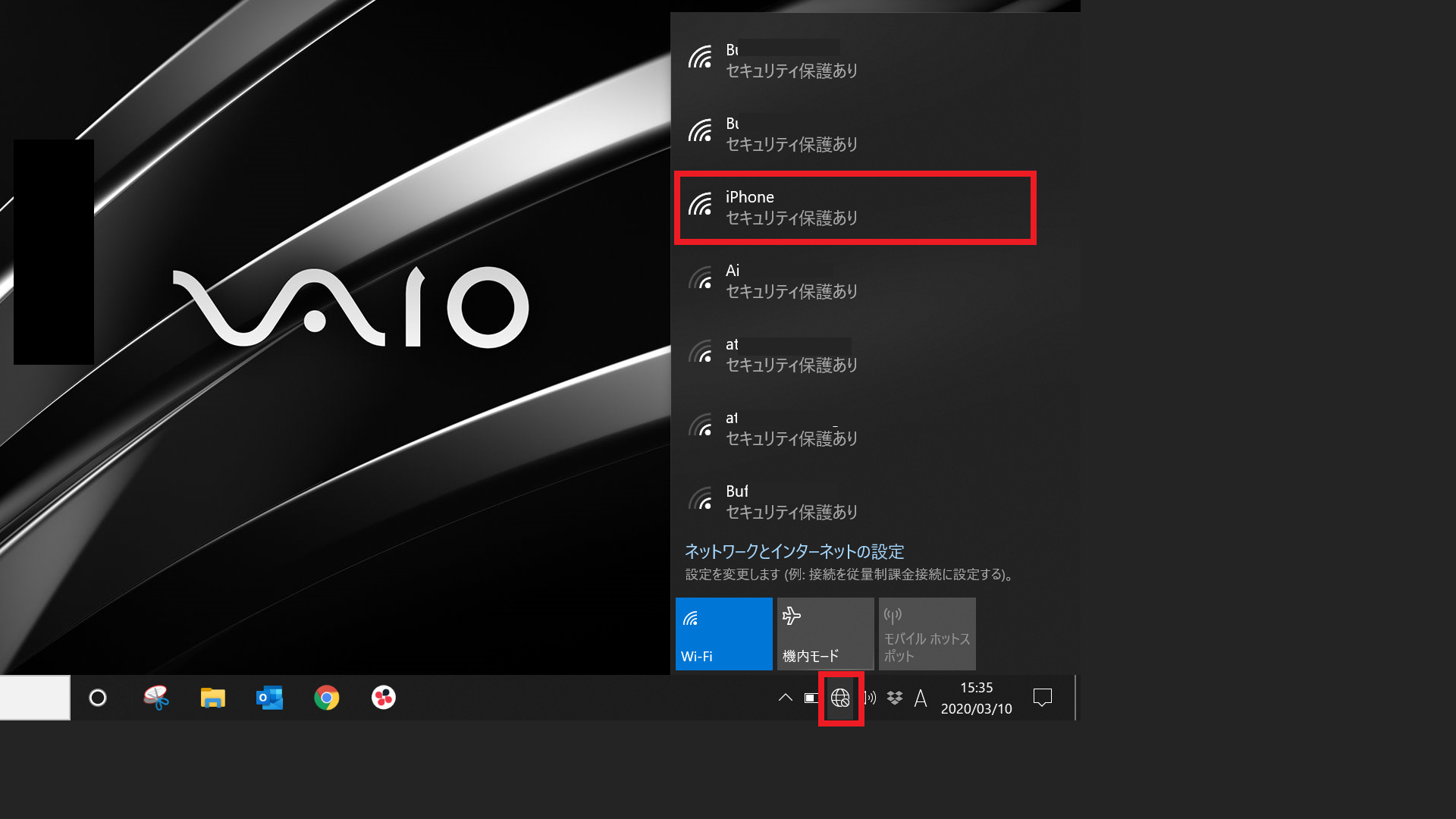Open the Snipping tool taskbar icon
Screen dimensions: 1456x819
[156, 698]
